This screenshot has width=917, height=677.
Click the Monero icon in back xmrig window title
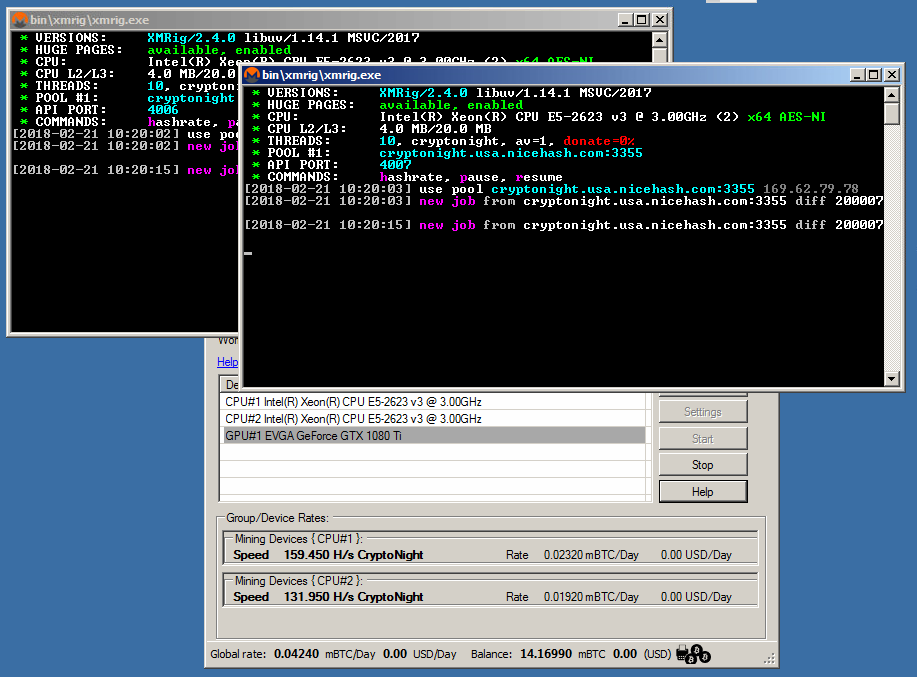[20, 20]
